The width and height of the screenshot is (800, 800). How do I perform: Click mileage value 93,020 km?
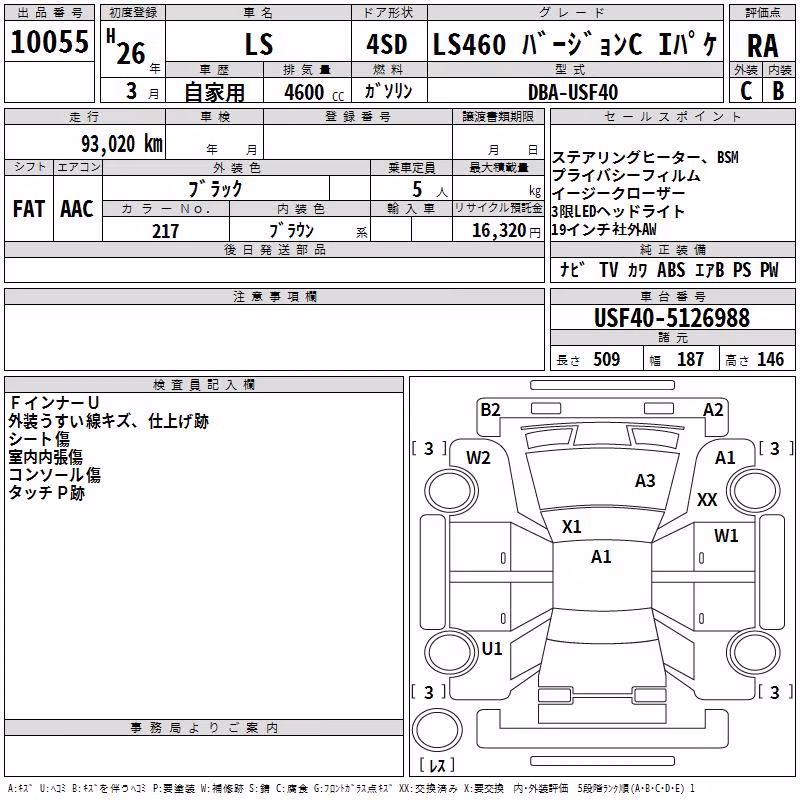pyautogui.click(x=121, y=144)
